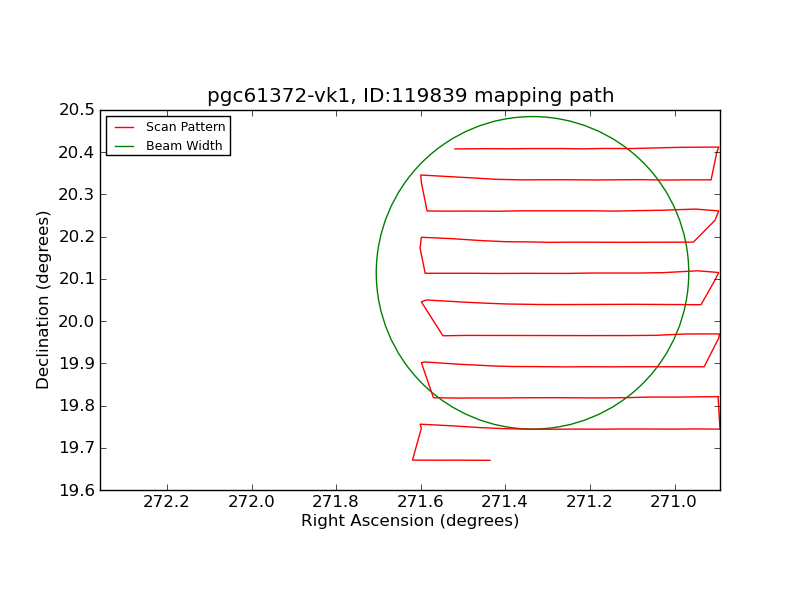Image resolution: width=800 pixels, height=600 pixels.
Task: Select the 'Scan Pattern' legend label
Action: (x=186, y=127)
